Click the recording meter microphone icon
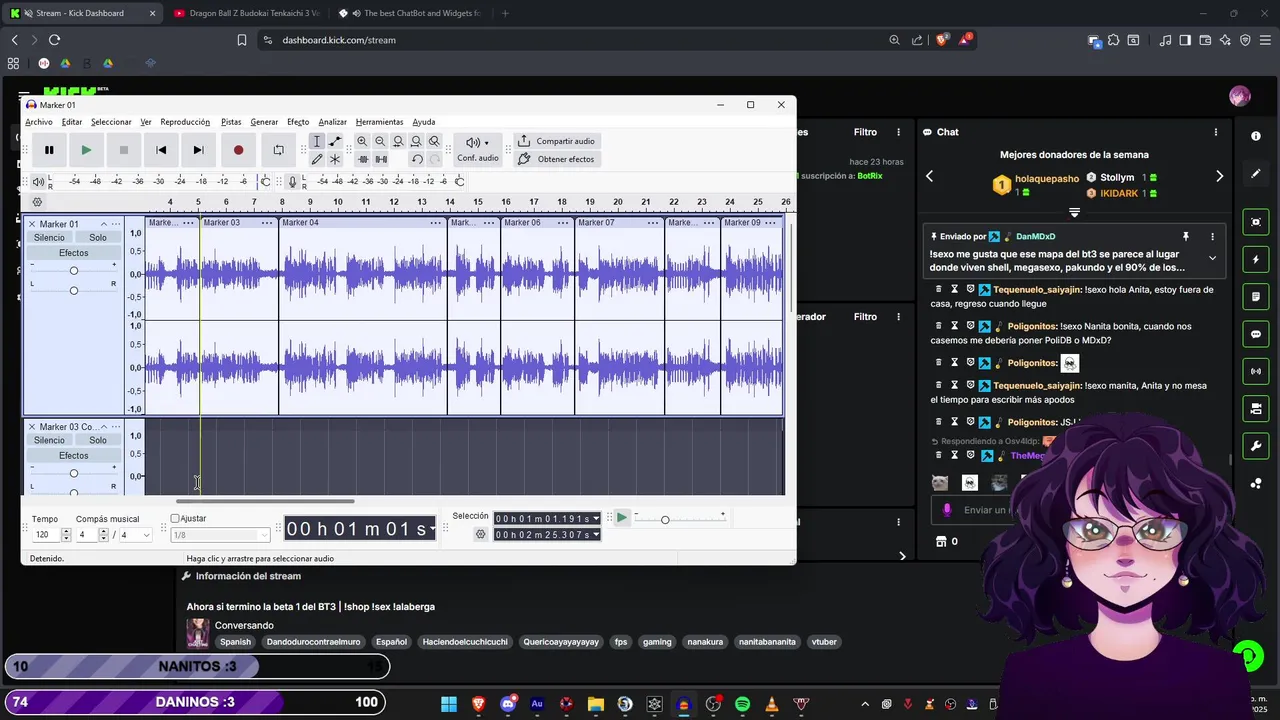The image size is (1280, 720). click(x=293, y=181)
